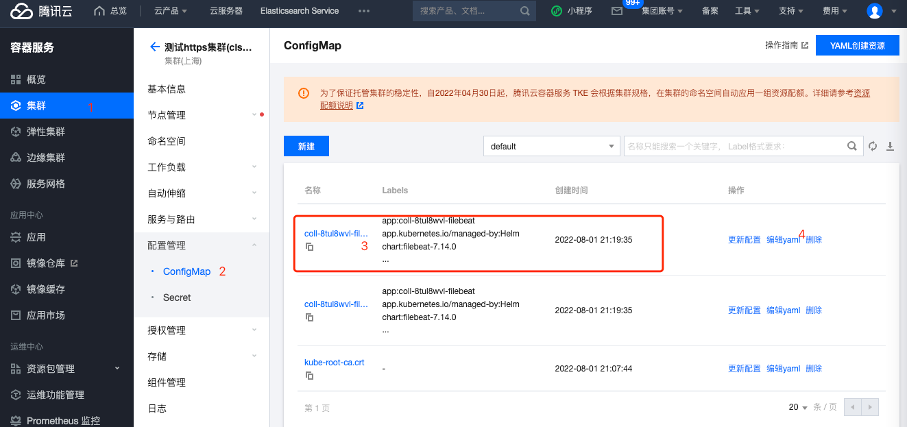
Task: Expand the 云产品 dropdown
Action: (171, 11)
